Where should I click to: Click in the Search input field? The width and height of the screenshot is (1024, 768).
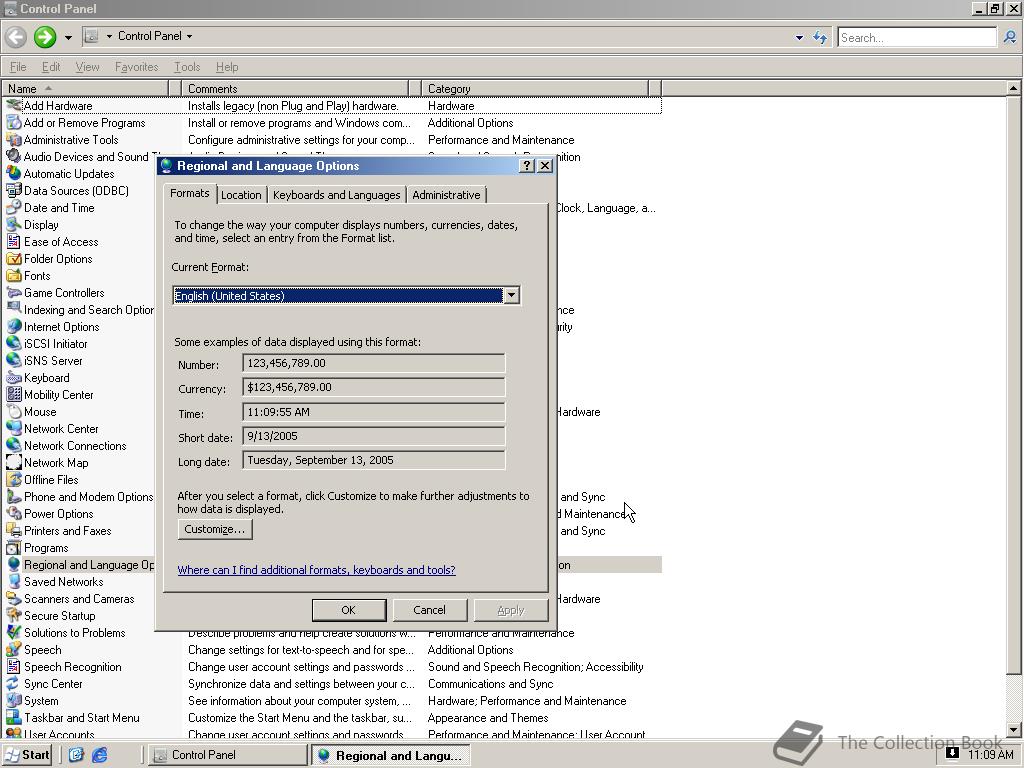[x=917, y=37]
